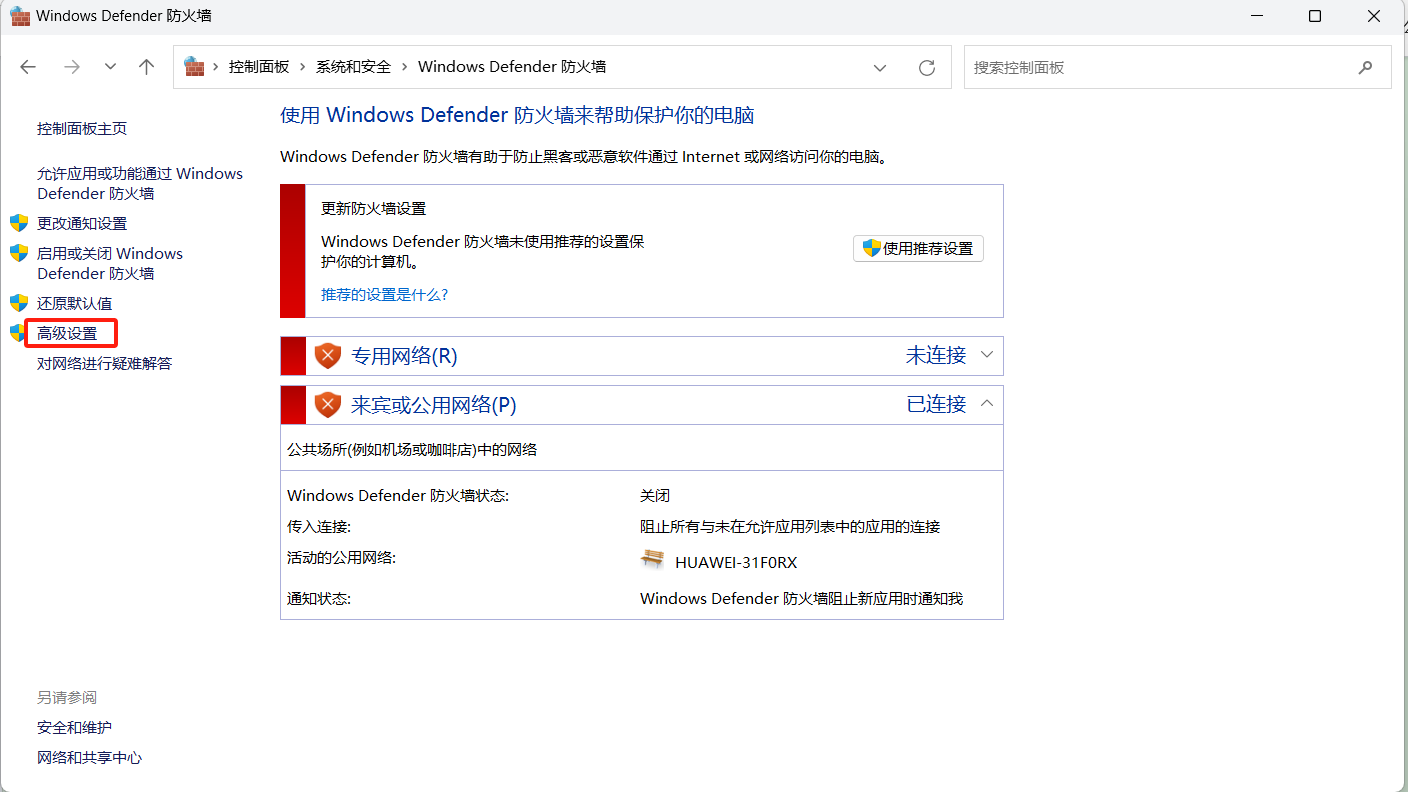Close the Windows Defender 防火墙 window
The image size is (1408, 792).
pyautogui.click(x=1371, y=16)
